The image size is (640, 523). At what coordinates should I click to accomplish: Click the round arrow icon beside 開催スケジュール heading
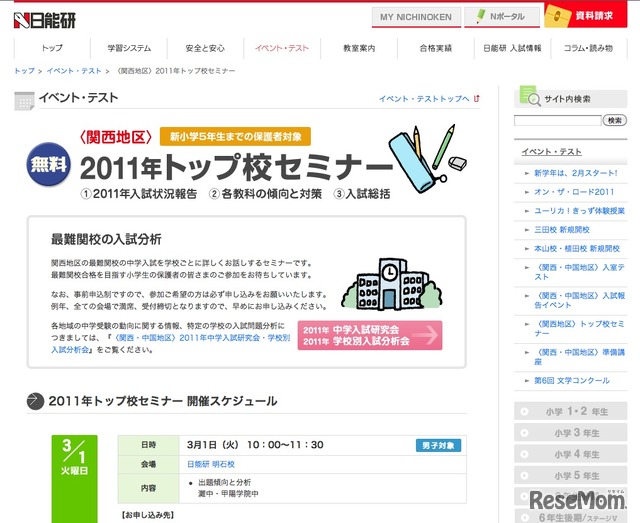(x=34, y=401)
